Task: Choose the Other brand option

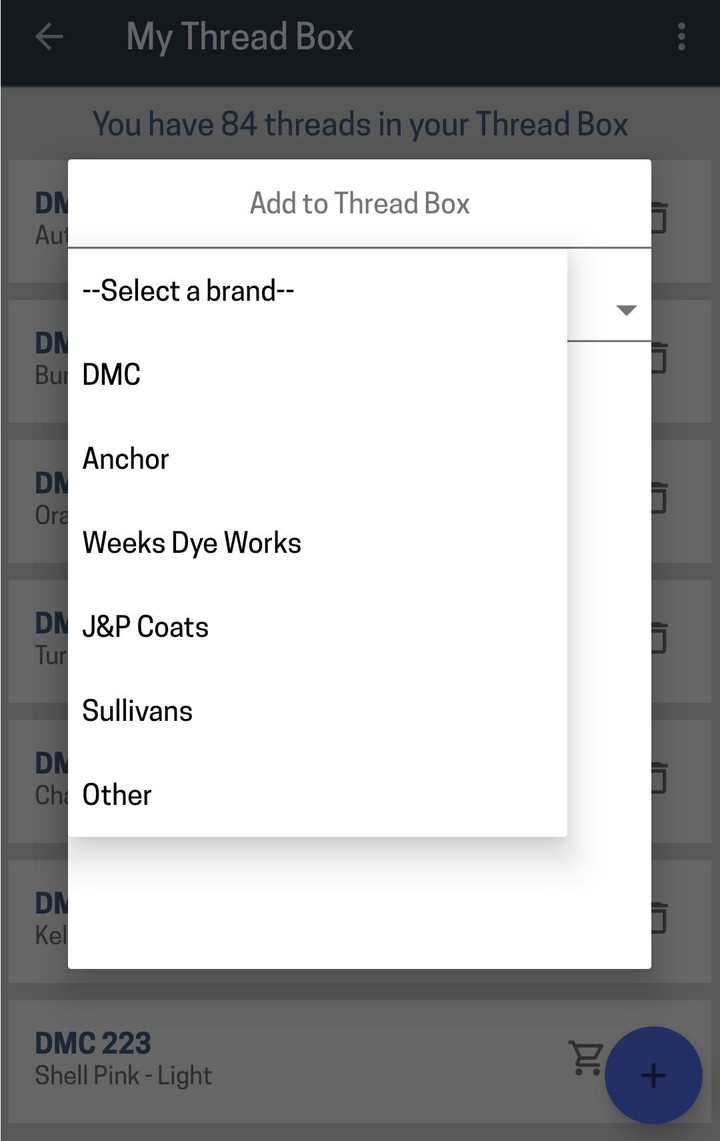Action: (x=116, y=794)
